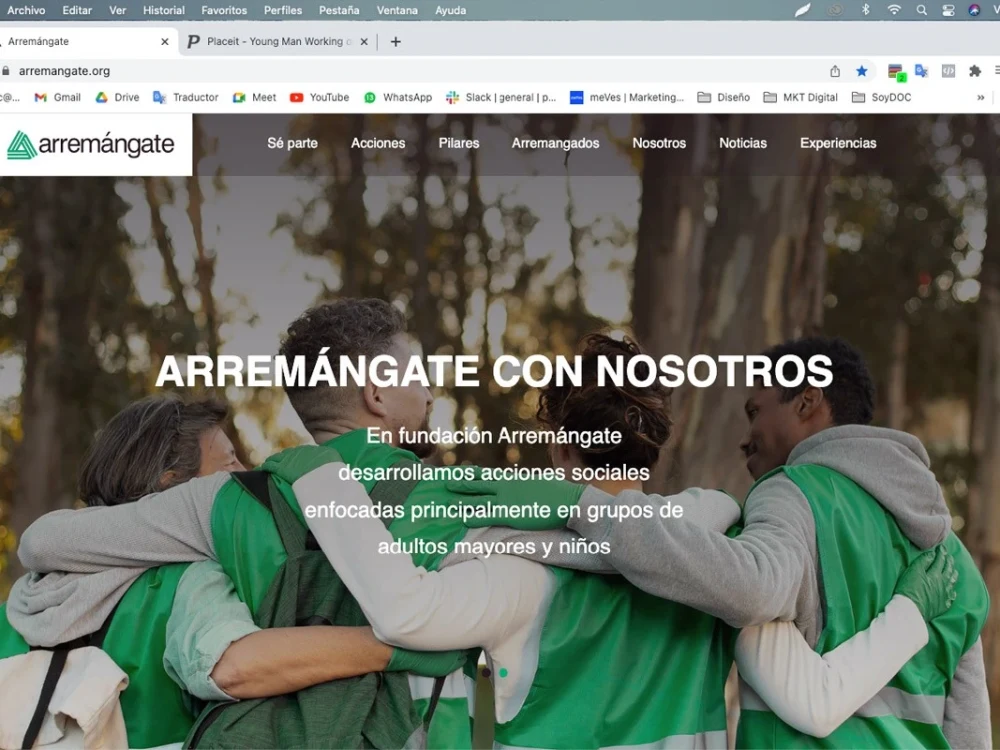Open the Ventana menu
The image size is (1000, 750).
point(397,10)
